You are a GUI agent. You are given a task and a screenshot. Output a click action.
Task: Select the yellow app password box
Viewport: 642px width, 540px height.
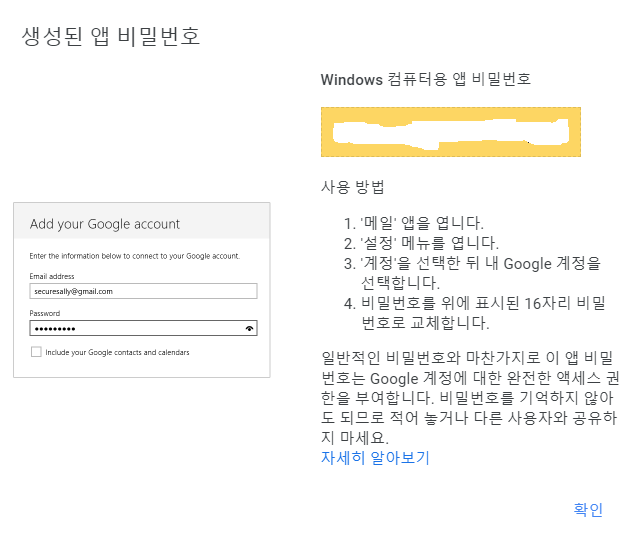click(x=450, y=132)
